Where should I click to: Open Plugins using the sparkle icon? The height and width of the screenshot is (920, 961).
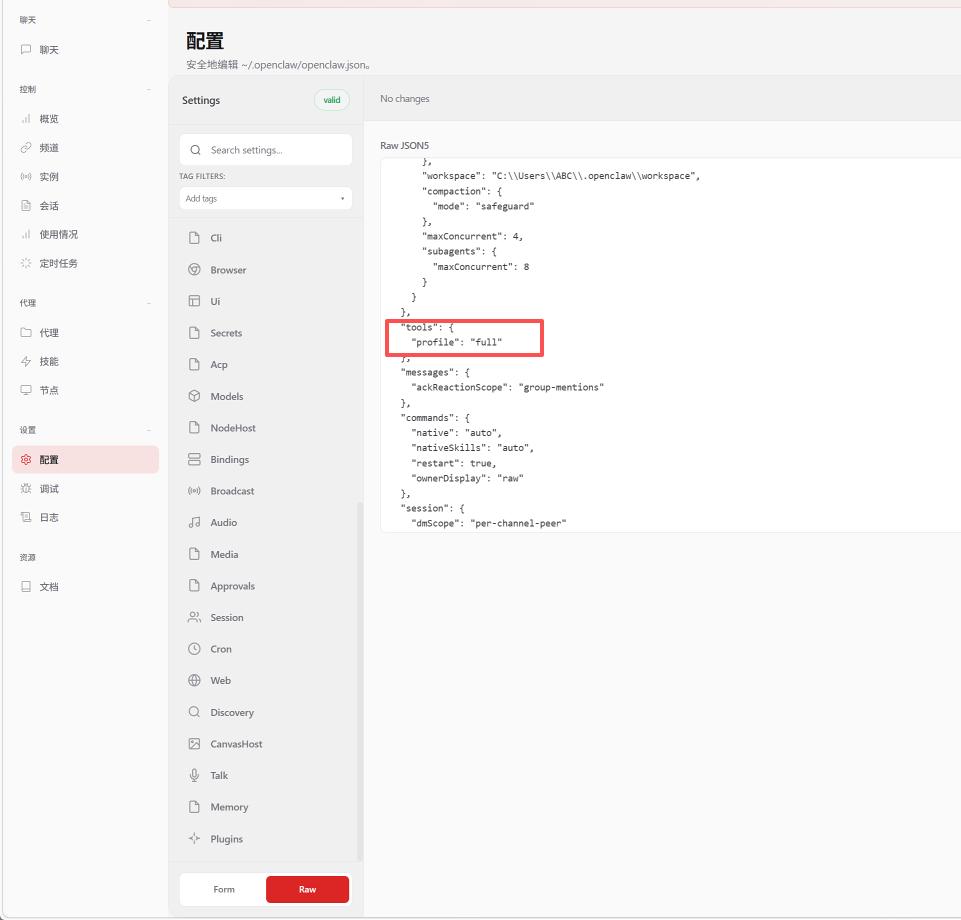(x=194, y=839)
